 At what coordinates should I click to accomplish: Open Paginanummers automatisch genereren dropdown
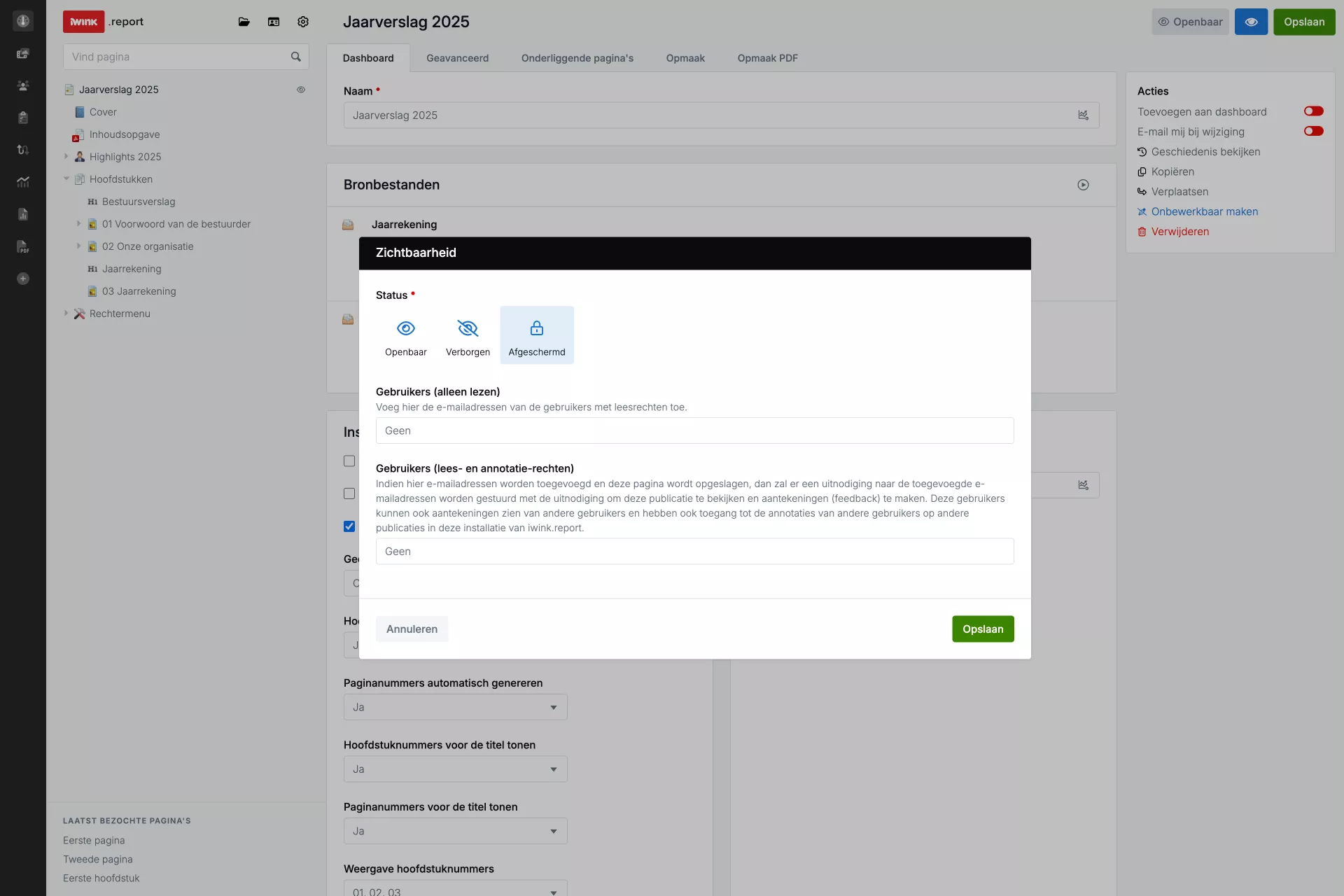[455, 707]
